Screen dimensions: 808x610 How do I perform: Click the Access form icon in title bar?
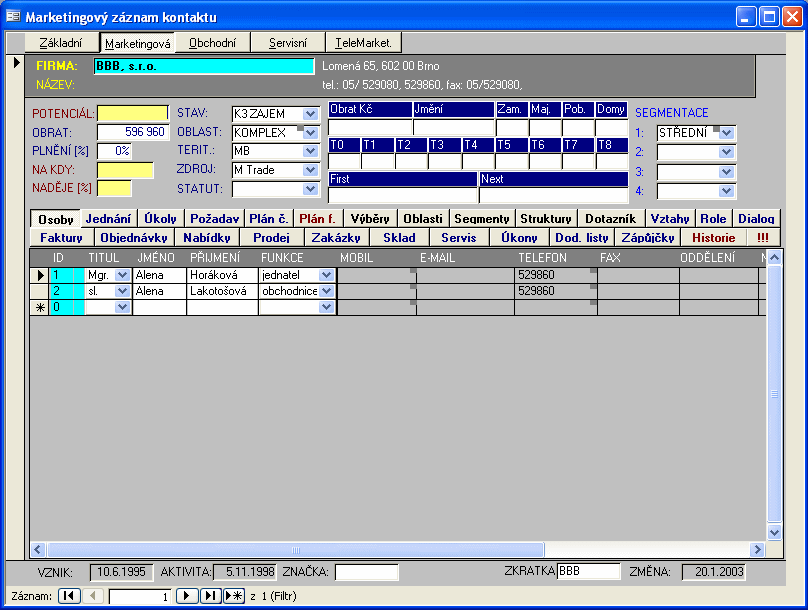pos(13,16)
